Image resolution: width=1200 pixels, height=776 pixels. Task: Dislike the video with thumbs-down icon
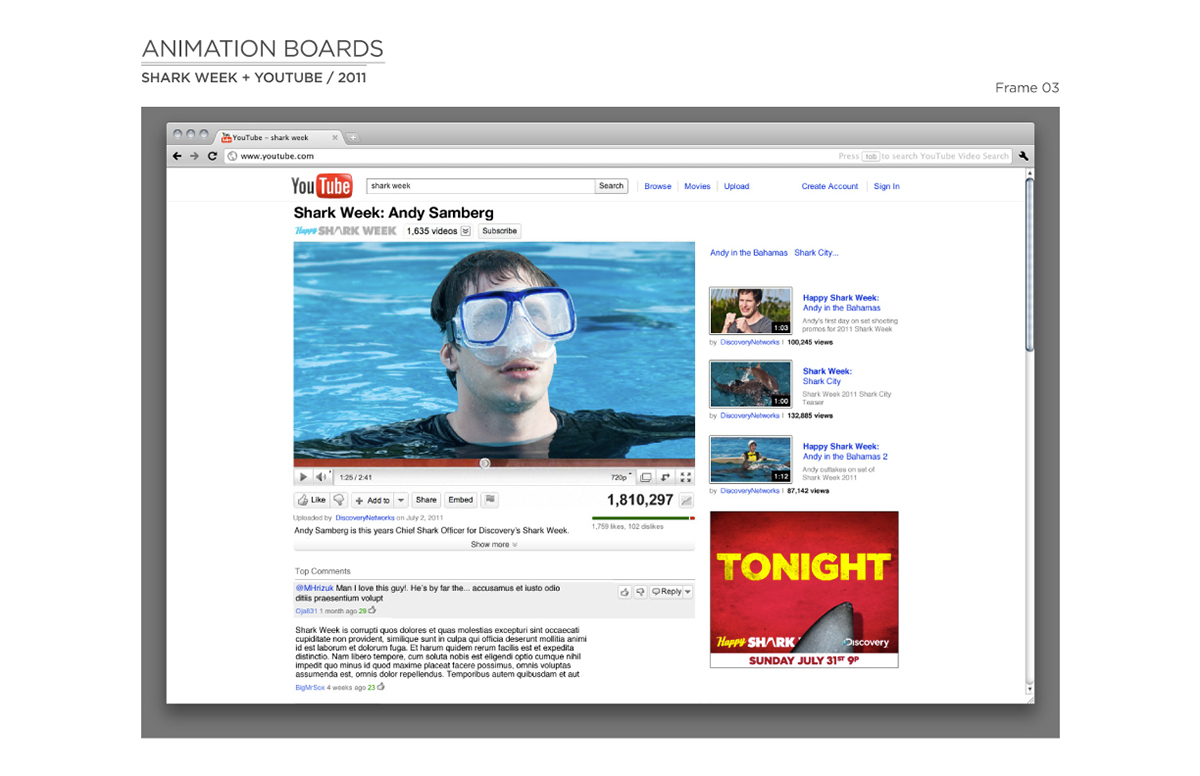tap(339, 500)
